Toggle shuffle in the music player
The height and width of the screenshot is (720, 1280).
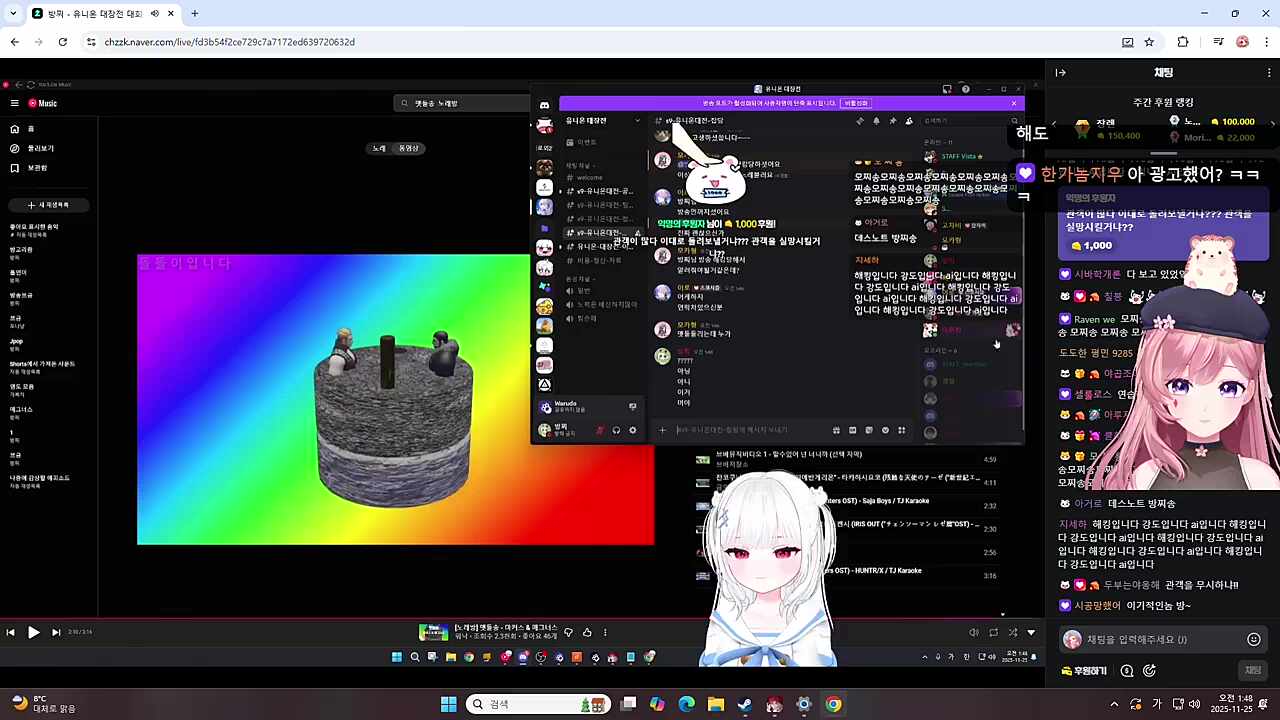click(1012, 632)
